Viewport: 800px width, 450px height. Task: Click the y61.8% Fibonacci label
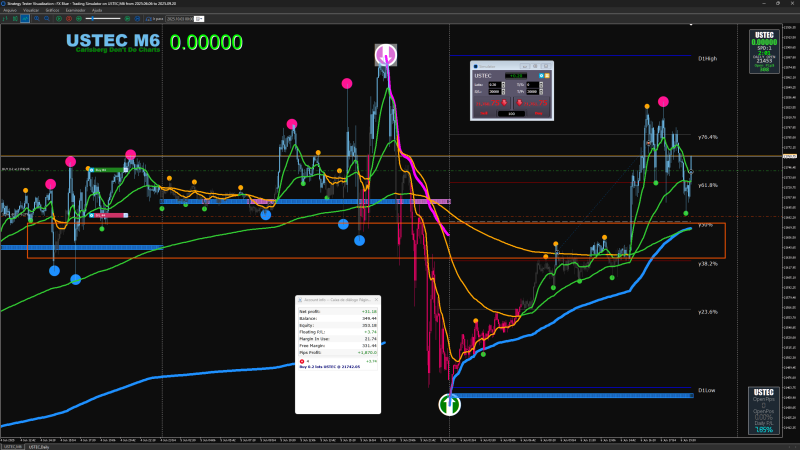[708, 185]
